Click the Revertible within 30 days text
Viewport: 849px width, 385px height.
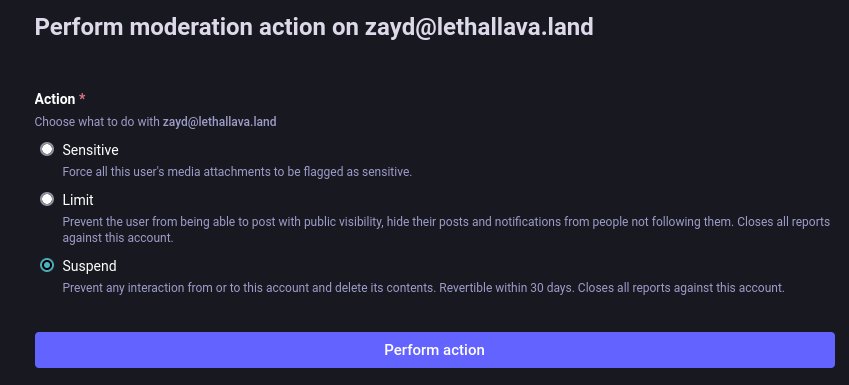(506, 288)
